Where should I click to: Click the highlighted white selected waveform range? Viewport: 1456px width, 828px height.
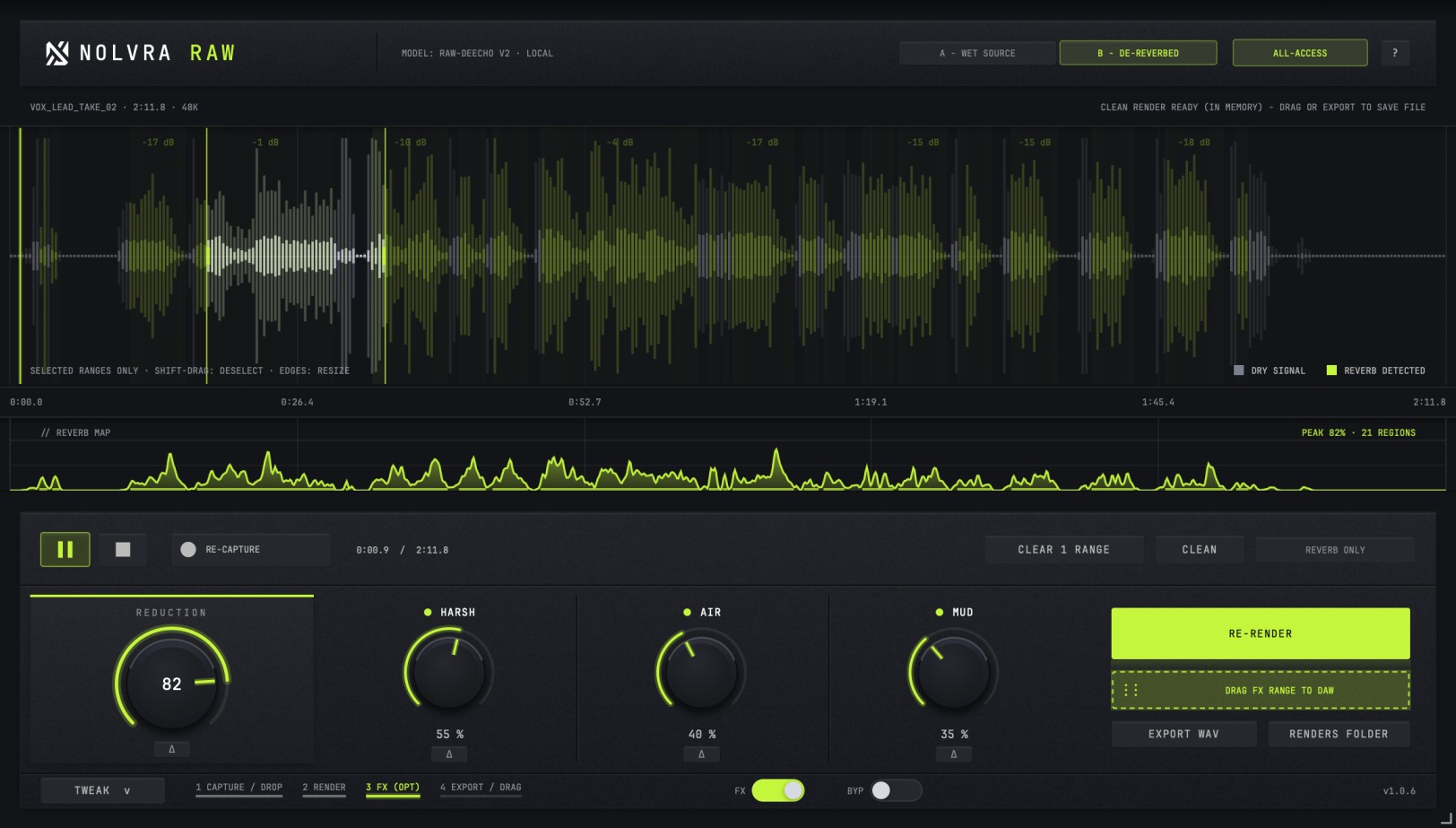[x=296, y=256]
